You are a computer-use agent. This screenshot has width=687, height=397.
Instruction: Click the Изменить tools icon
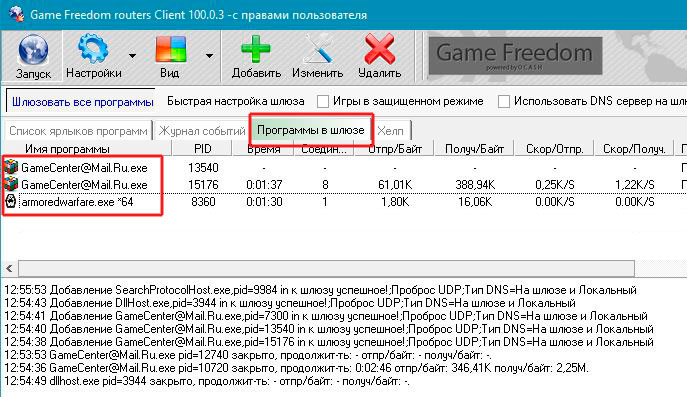(x=318, y=49)
